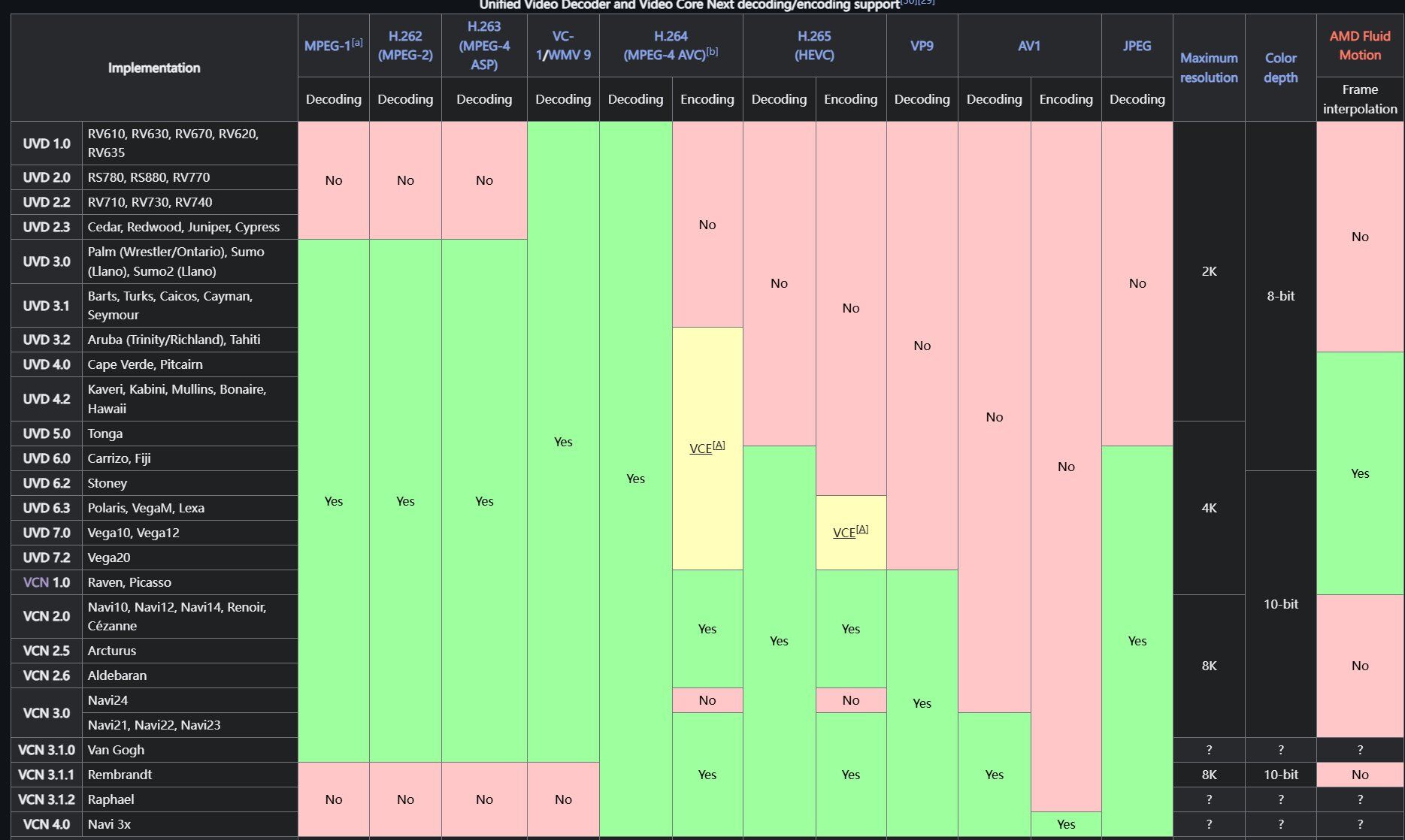Select the Decoding subheader under VP9
Image resolution: width=1405 pixels, height=840 pixels.
pos(922,99)
